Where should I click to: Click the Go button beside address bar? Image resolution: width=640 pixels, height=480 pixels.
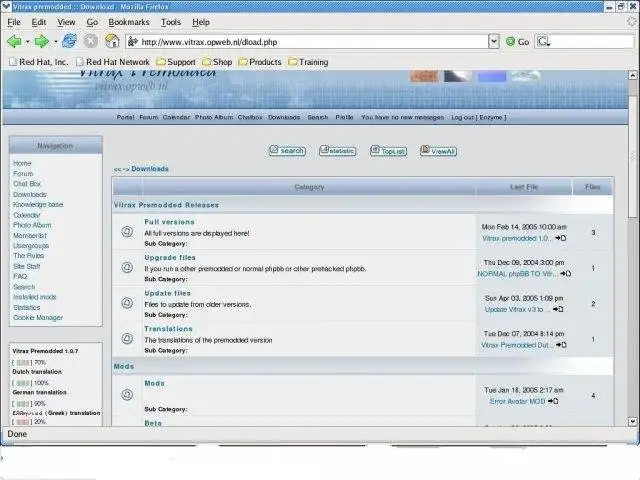(518, 42)
